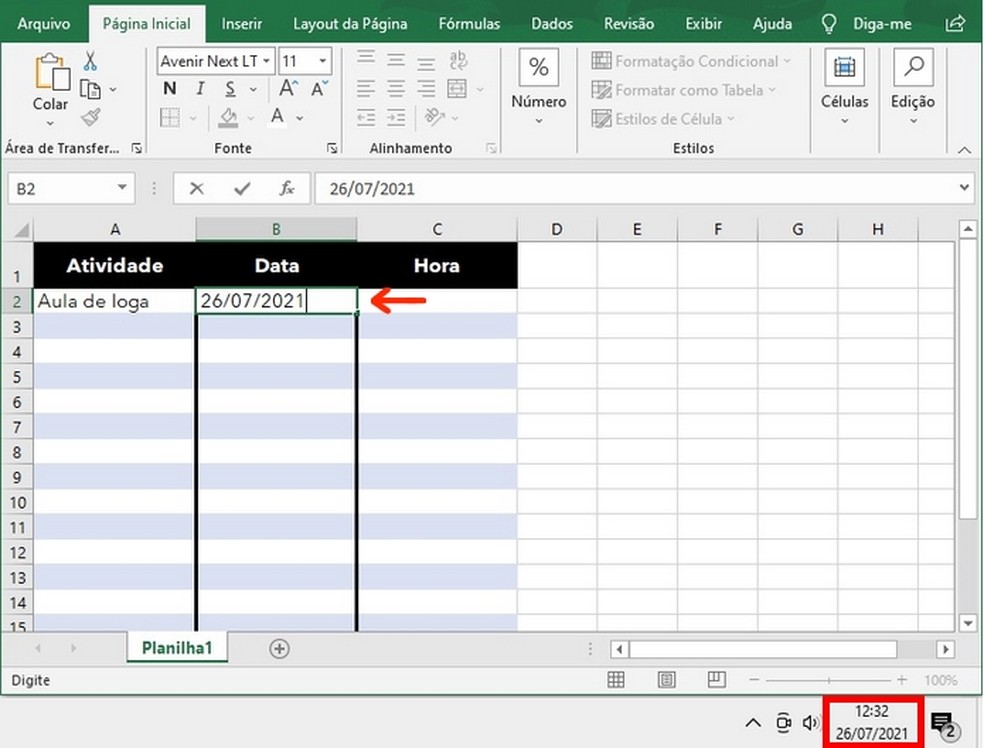984x748 pixels.
Task: Add a new sheet with plus icon
Action: coord(280,648)
